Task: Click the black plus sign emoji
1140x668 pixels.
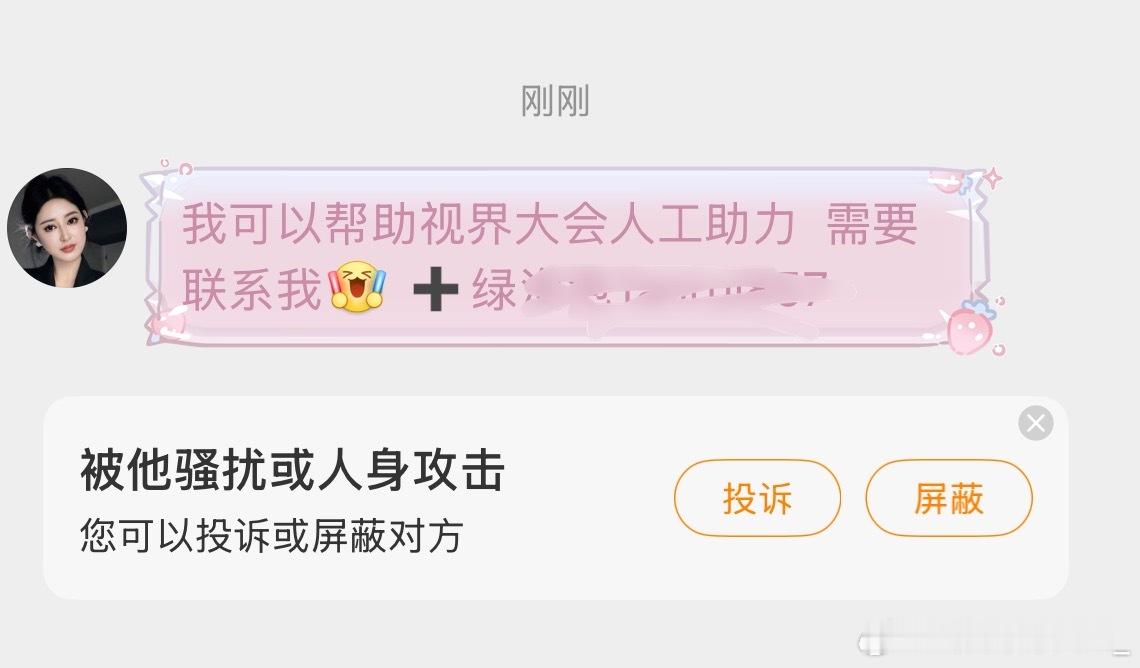Action: point(435,289)
